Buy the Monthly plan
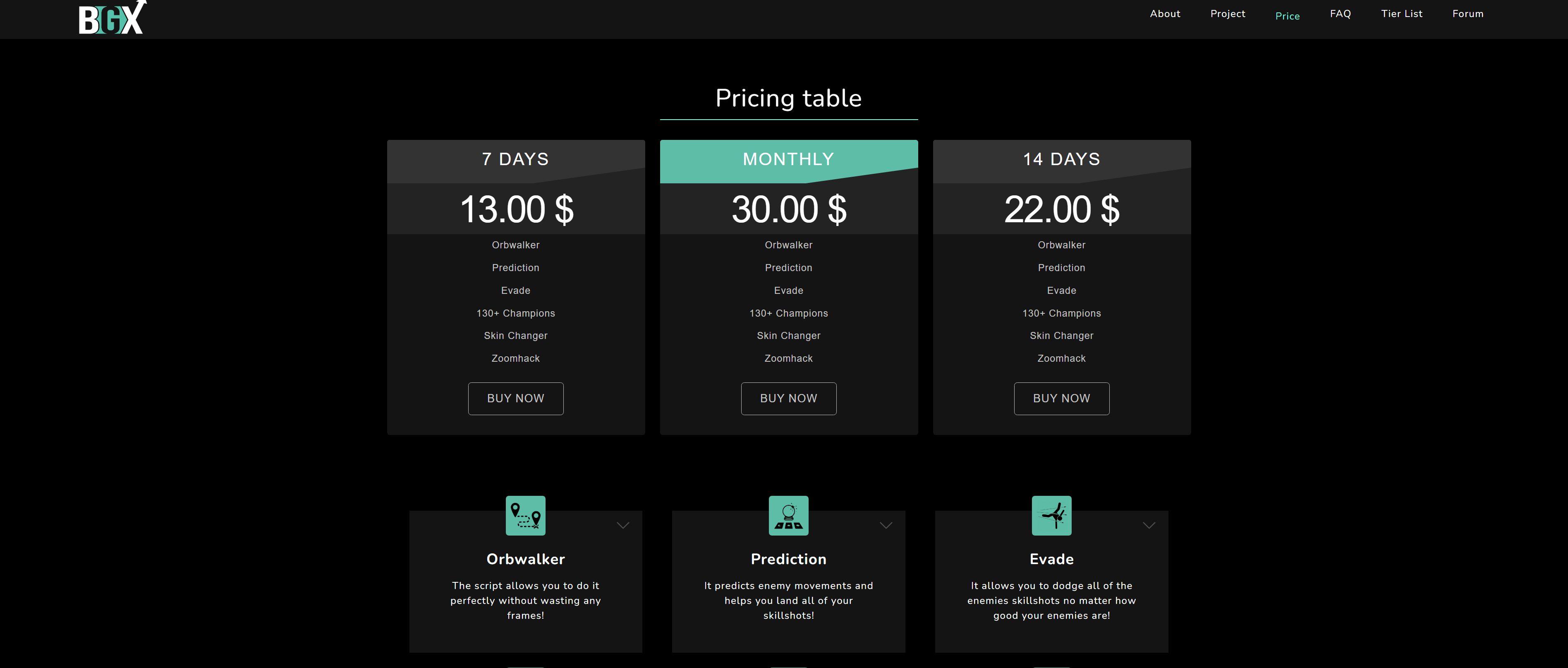 (x=788, y=398)
